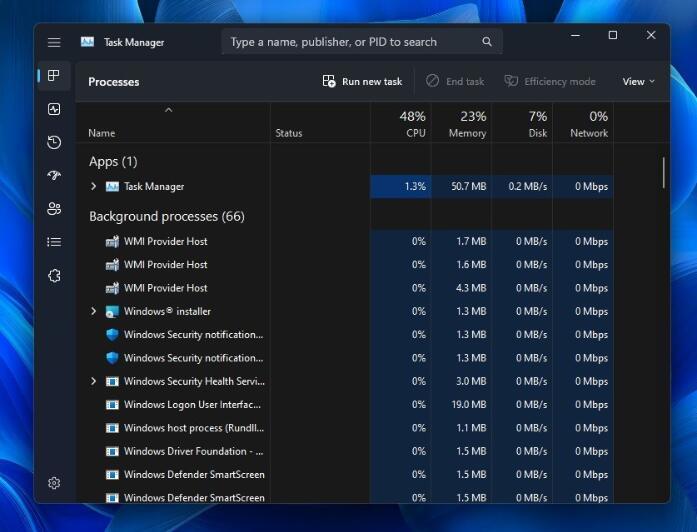Maximize the Task Manager window
This screenshot has width=697, height=532.
613,35
